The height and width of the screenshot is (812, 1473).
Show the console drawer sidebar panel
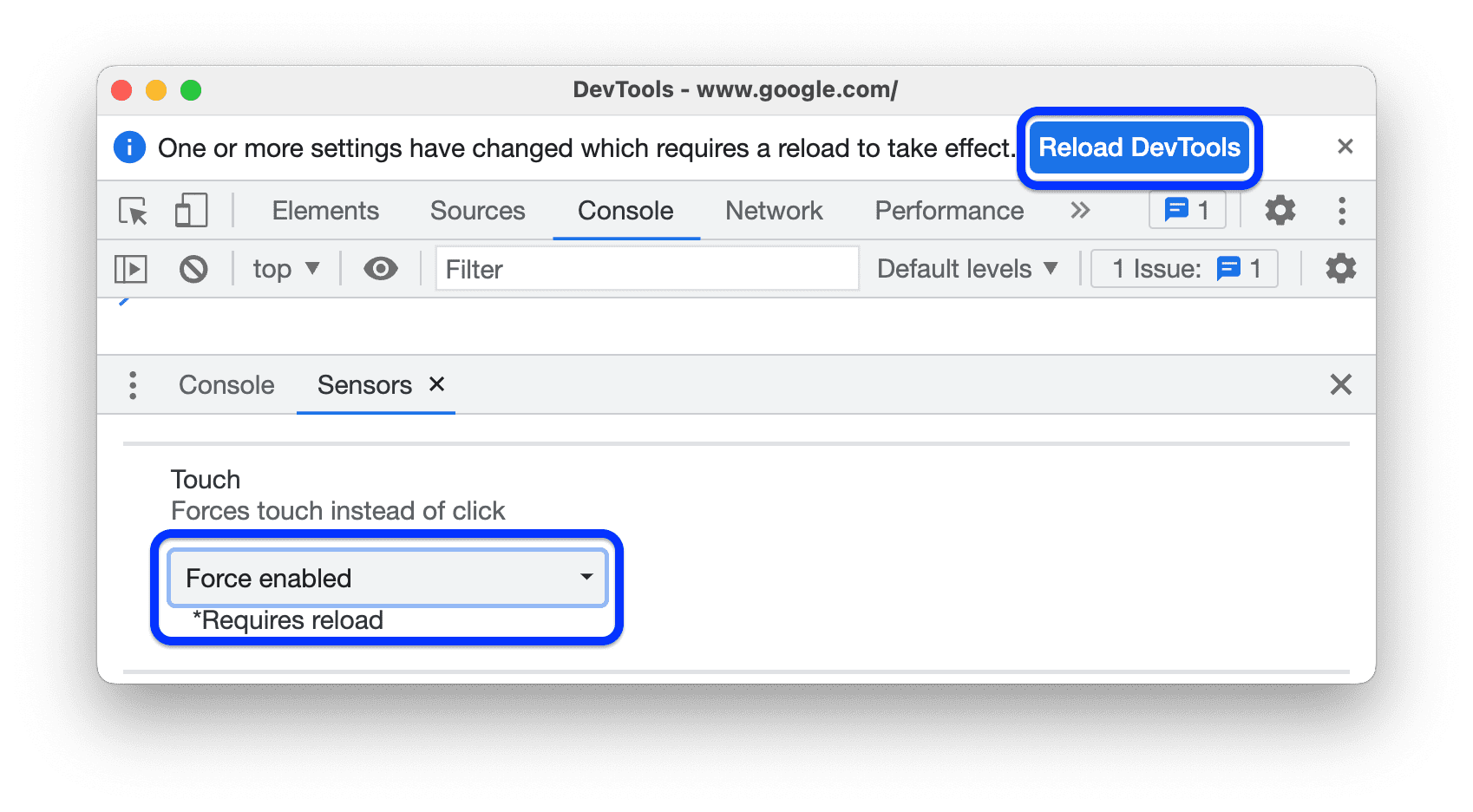click(131, 268)
